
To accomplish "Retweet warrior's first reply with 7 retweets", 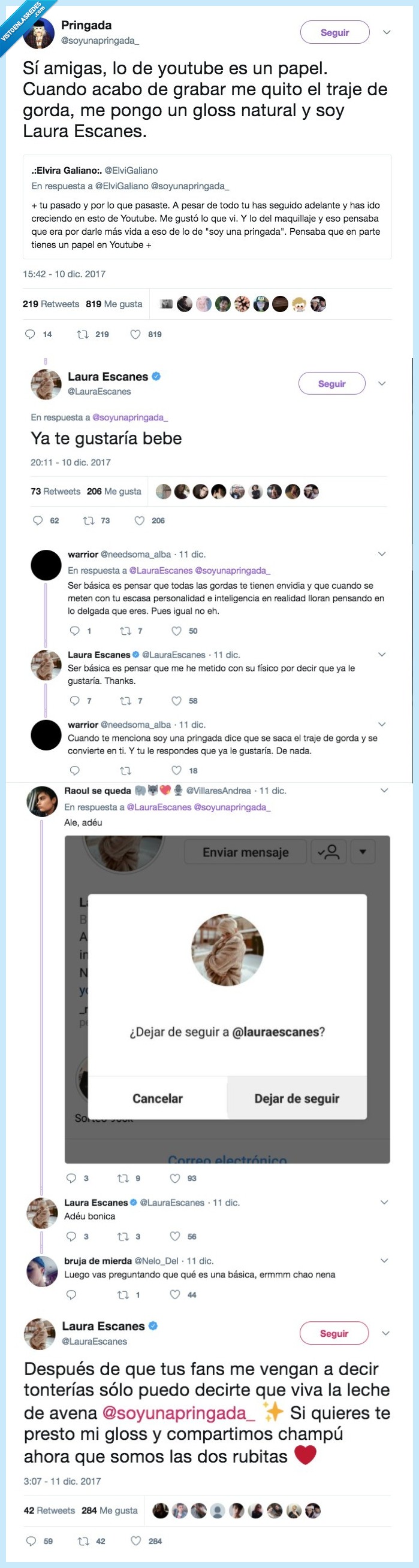I will coord(125,631).
